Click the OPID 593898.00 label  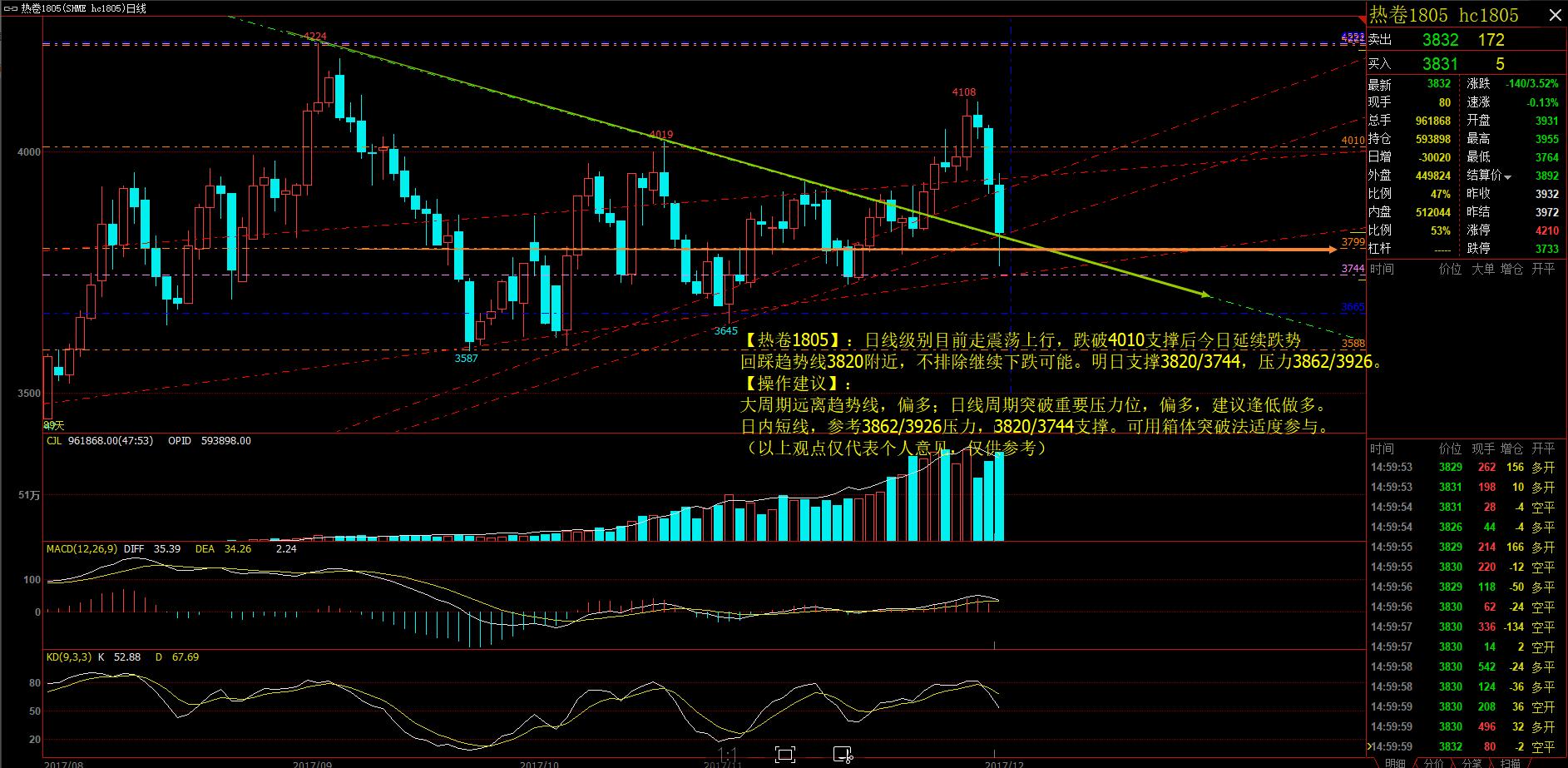pos(209,441)
